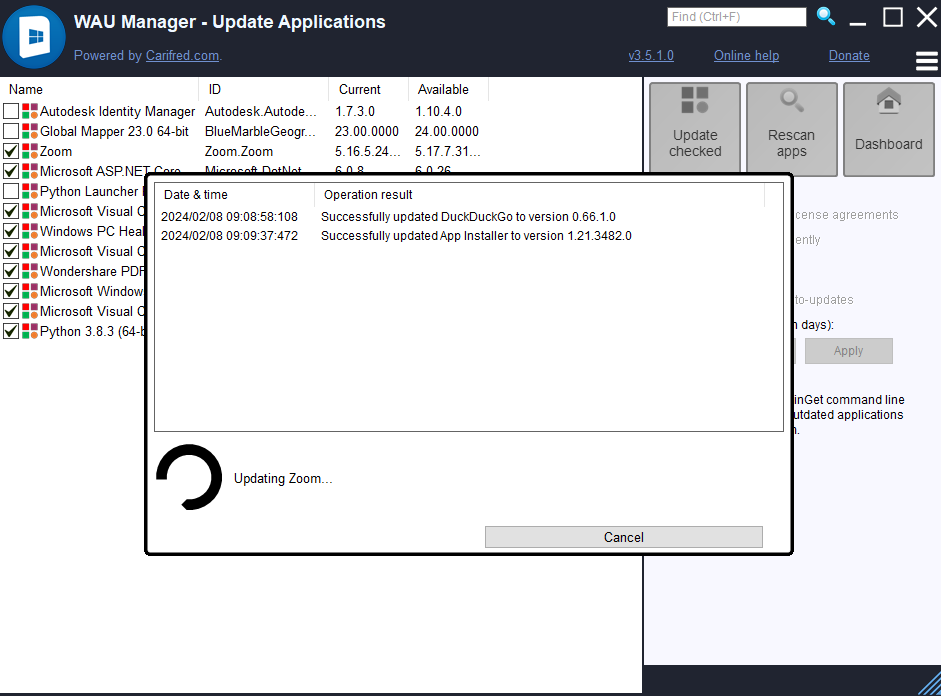Click the Python Launcher app icon
This screenshot has width=941, height=696.
30,191
